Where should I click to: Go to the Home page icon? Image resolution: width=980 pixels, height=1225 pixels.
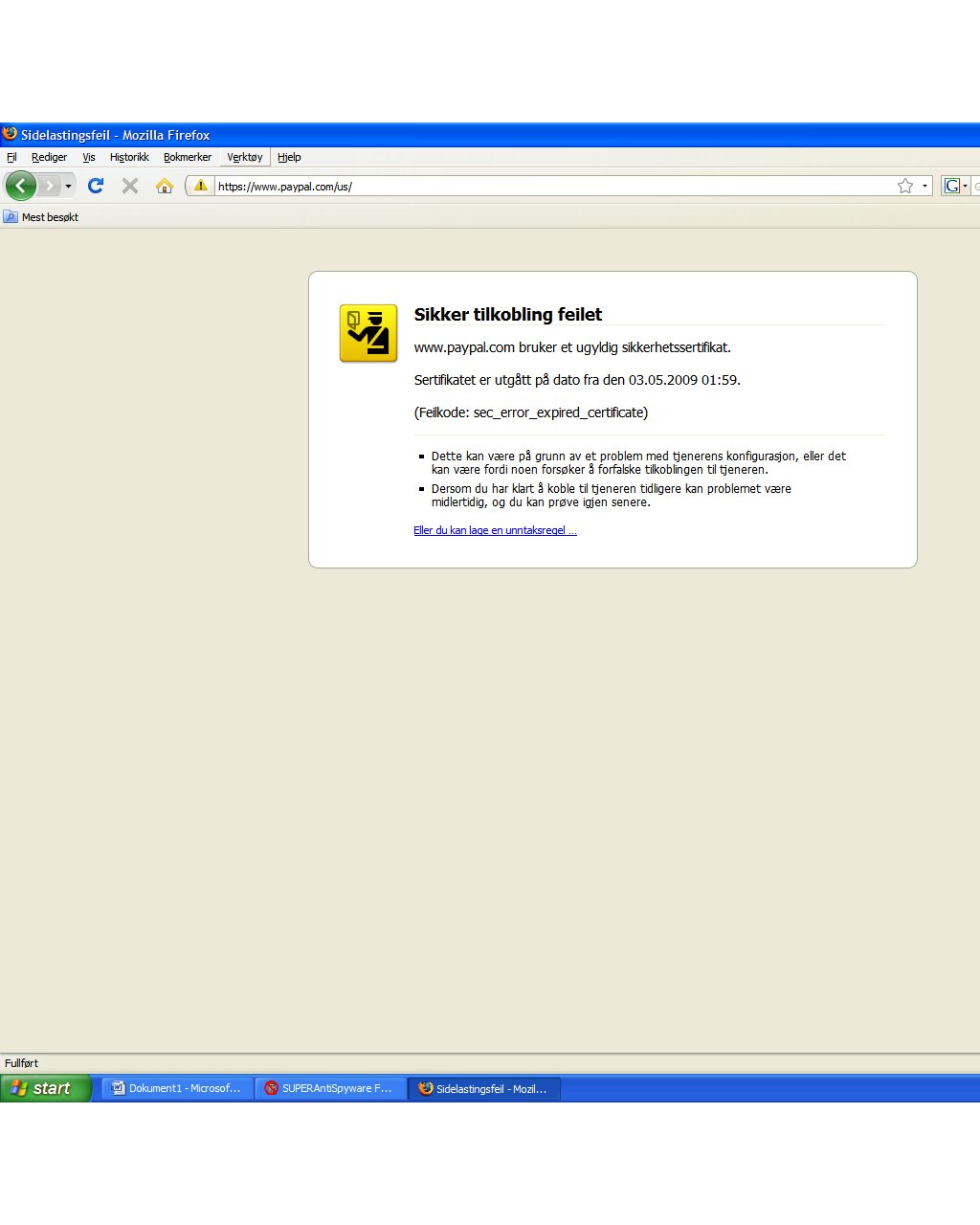point(165,186)
